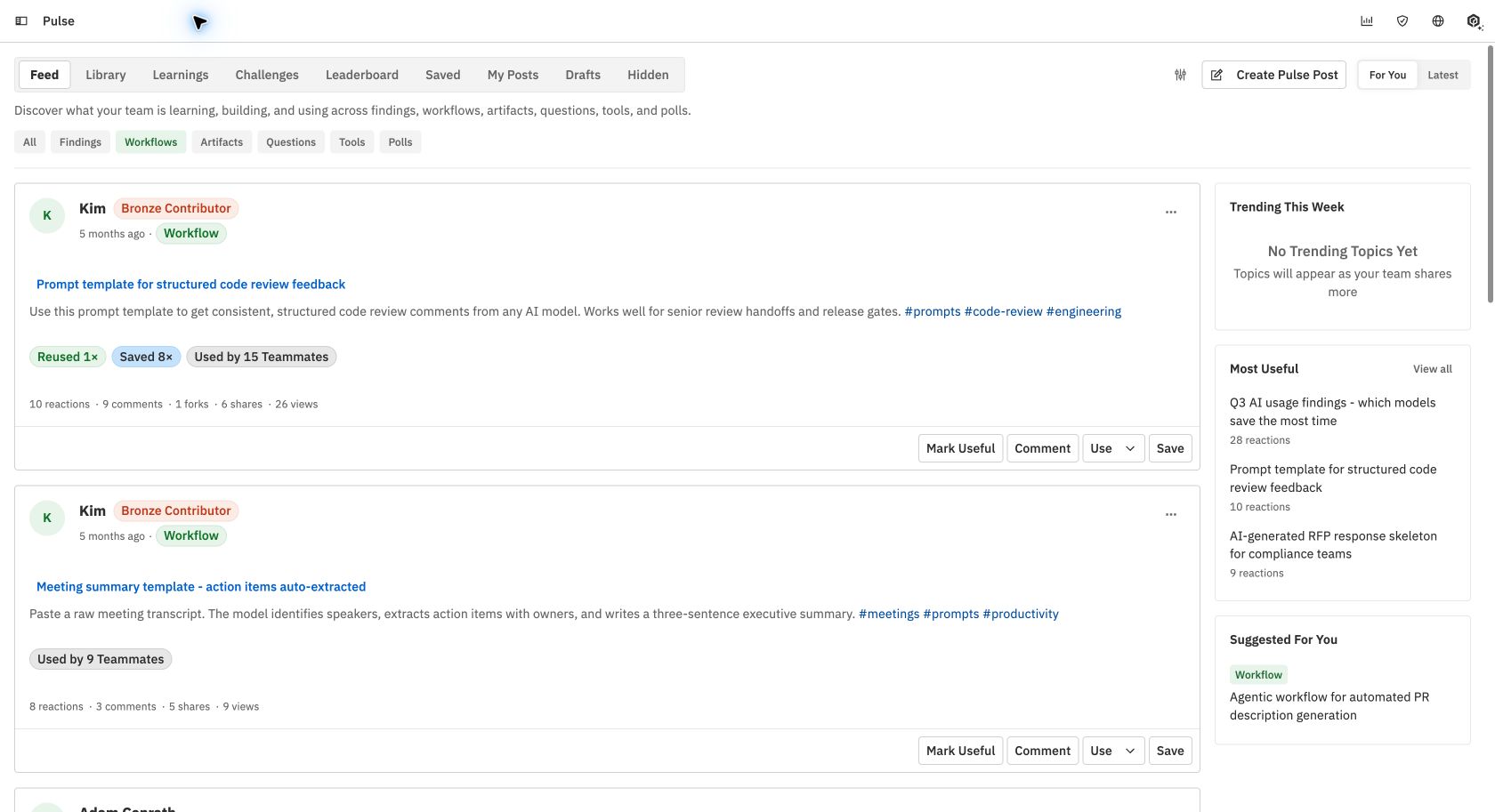The image size is (1495, 812).
Task: Open the Hidden tab
Action: 648,75
